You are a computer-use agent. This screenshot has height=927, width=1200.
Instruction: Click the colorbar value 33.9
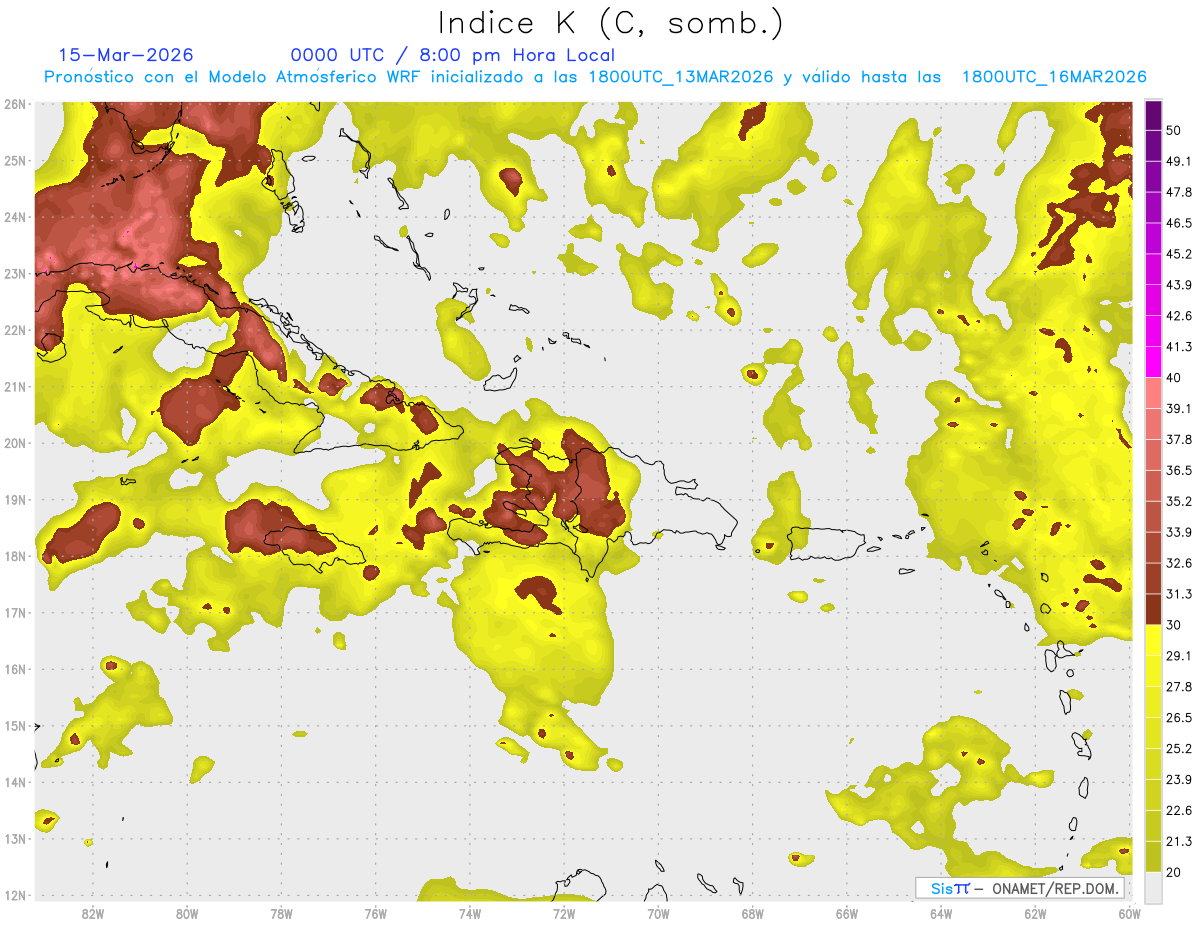click(1179, 532)
